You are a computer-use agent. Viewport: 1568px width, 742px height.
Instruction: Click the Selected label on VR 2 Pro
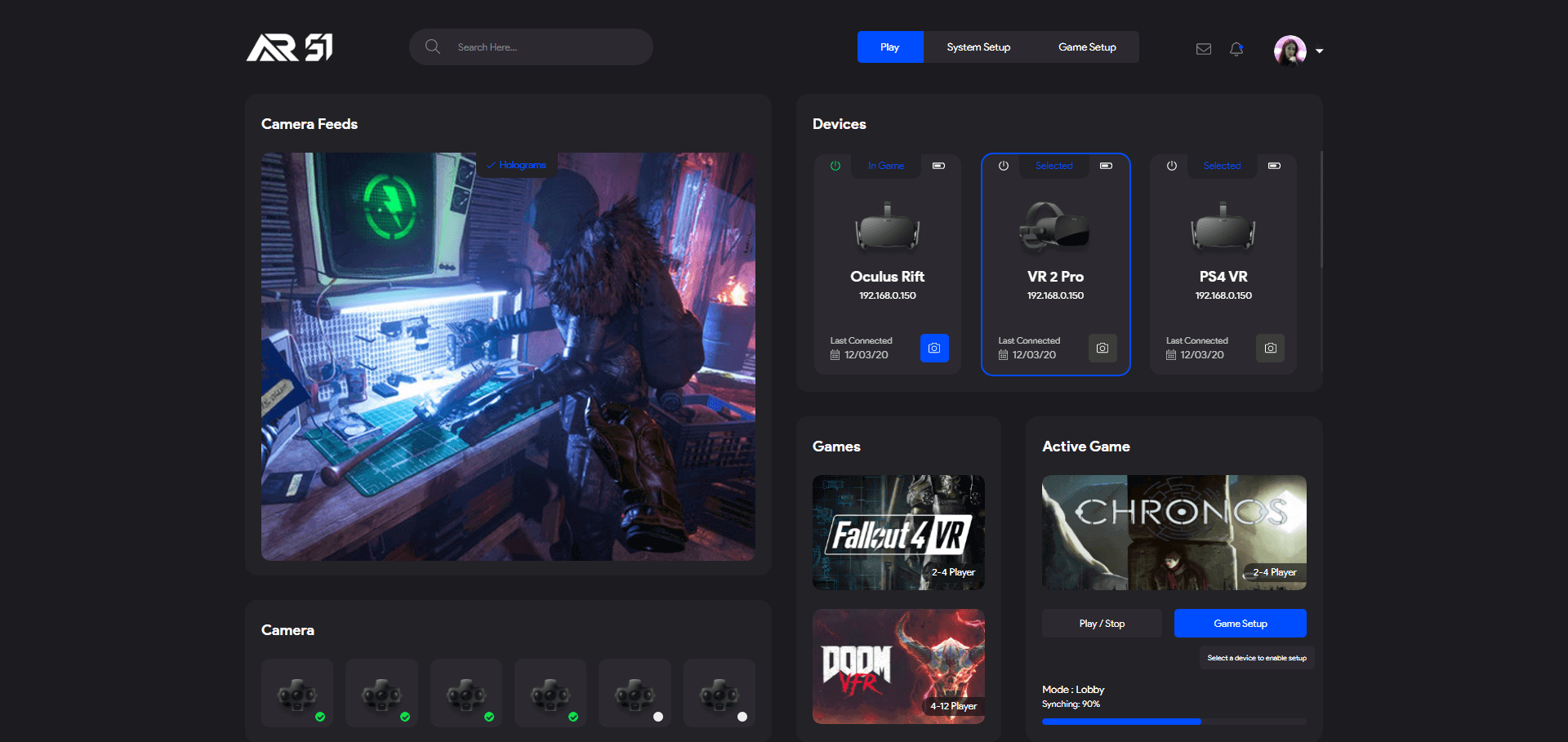[1054, 166]
